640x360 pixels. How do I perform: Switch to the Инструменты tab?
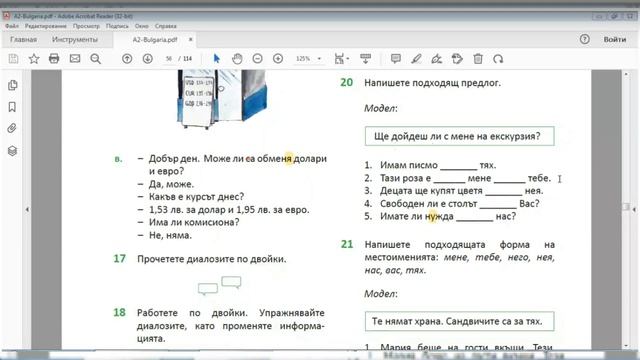[x=75, y=40]
